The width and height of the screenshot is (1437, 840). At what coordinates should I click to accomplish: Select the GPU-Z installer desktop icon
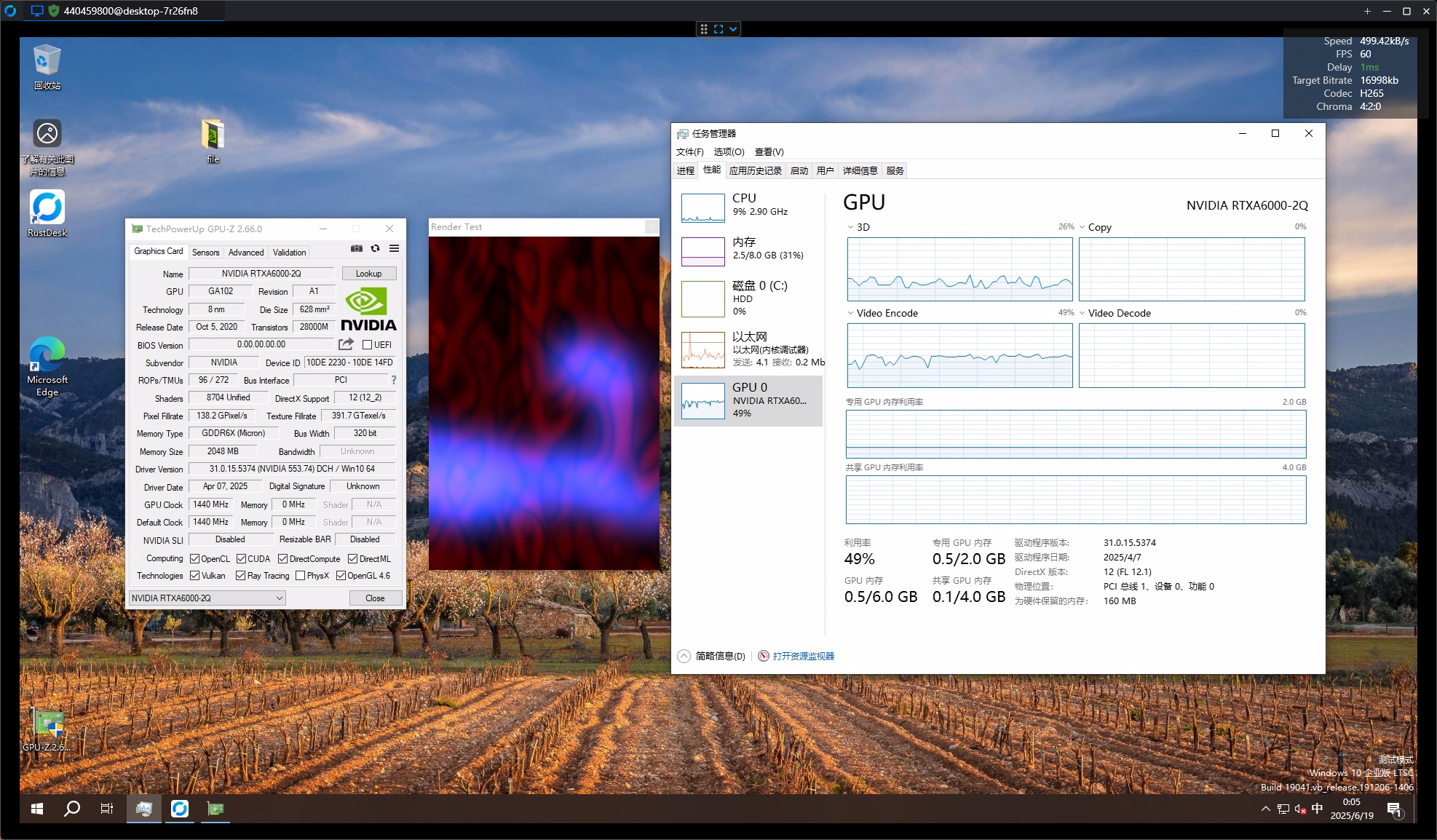[47, 730]
